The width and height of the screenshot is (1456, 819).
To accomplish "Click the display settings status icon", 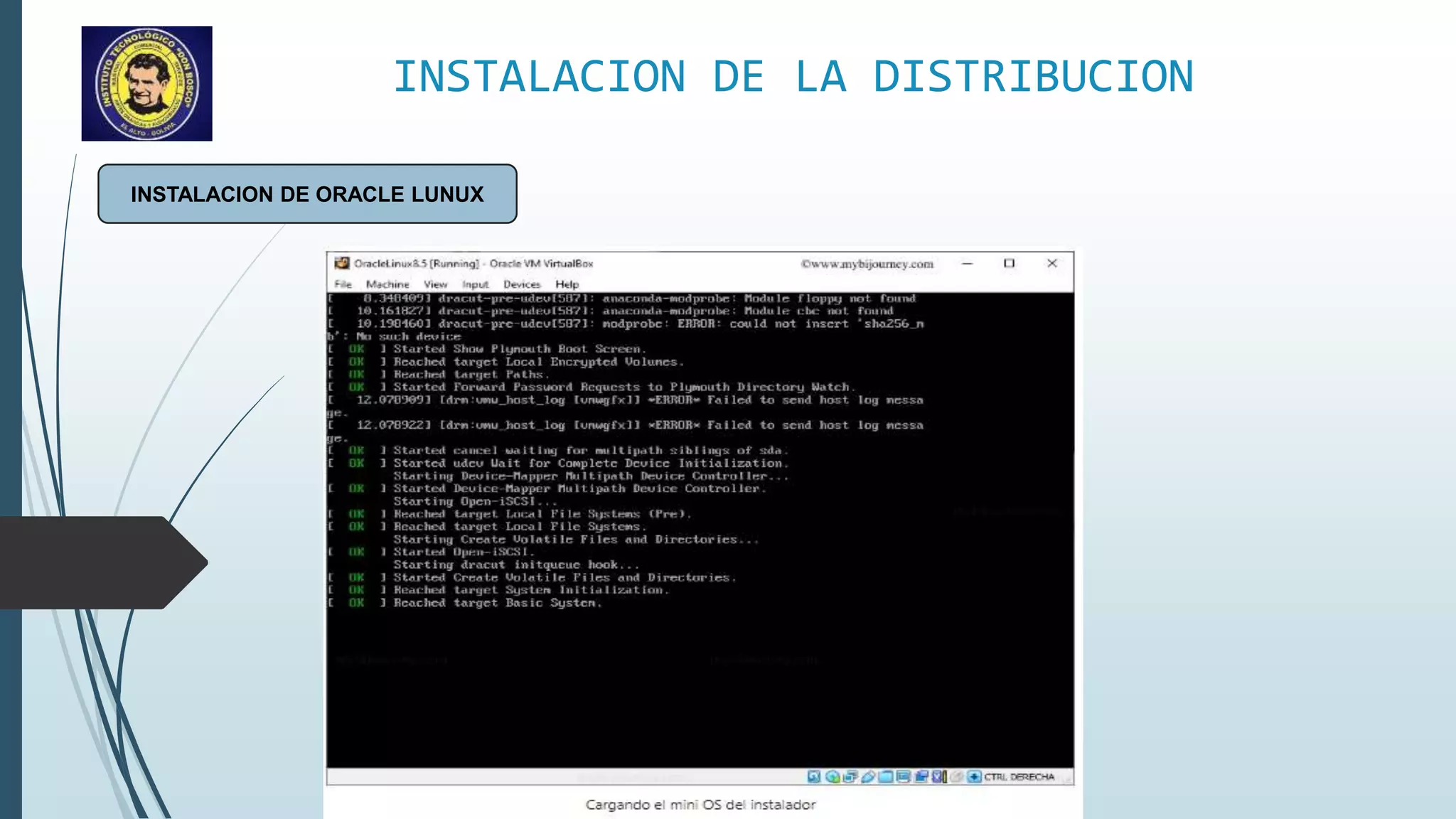I will tap(904, 776).
